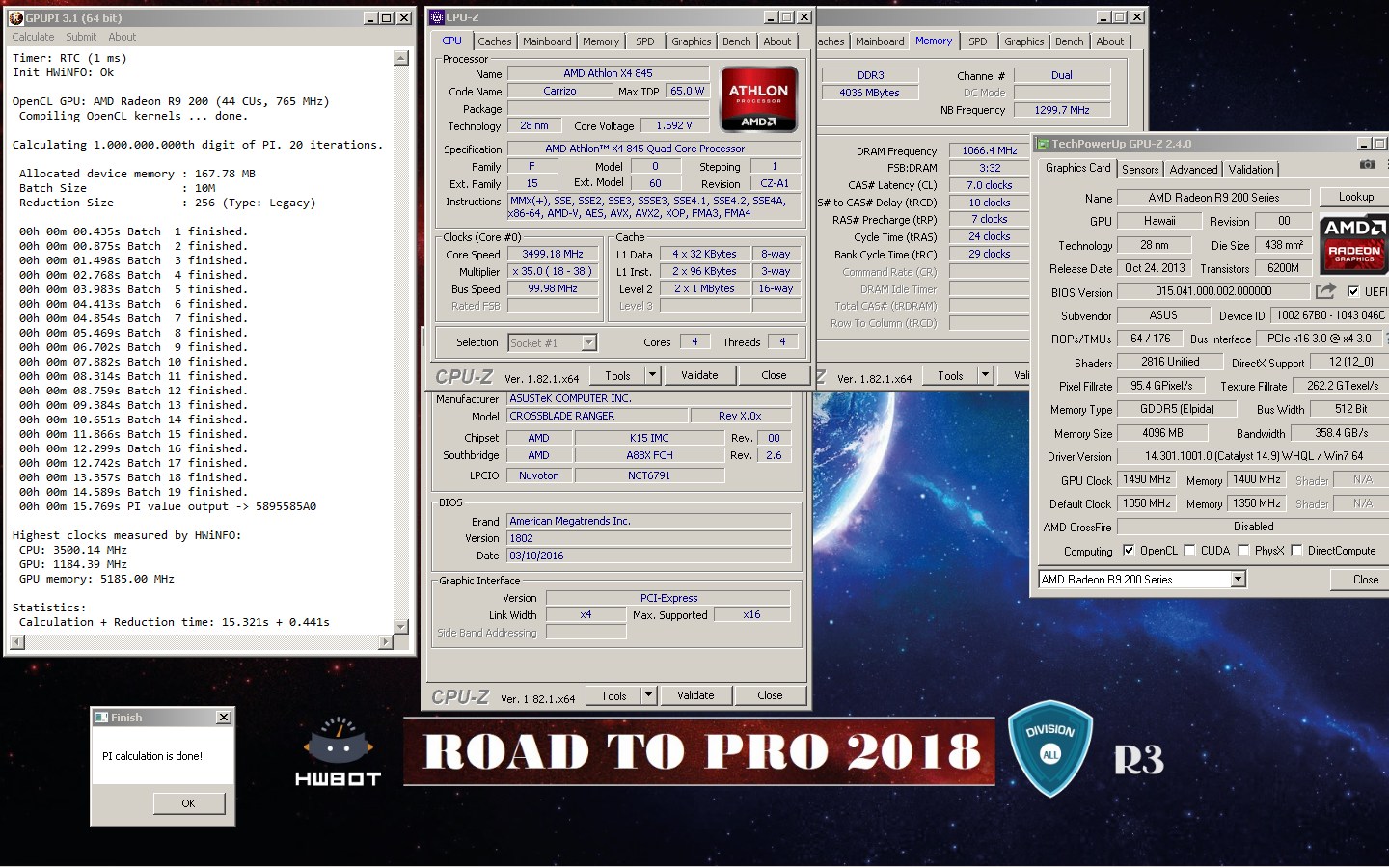Click the GPUPI title bar icon
The height and width of the screenshot is (868, 1389).
(15, 17)
